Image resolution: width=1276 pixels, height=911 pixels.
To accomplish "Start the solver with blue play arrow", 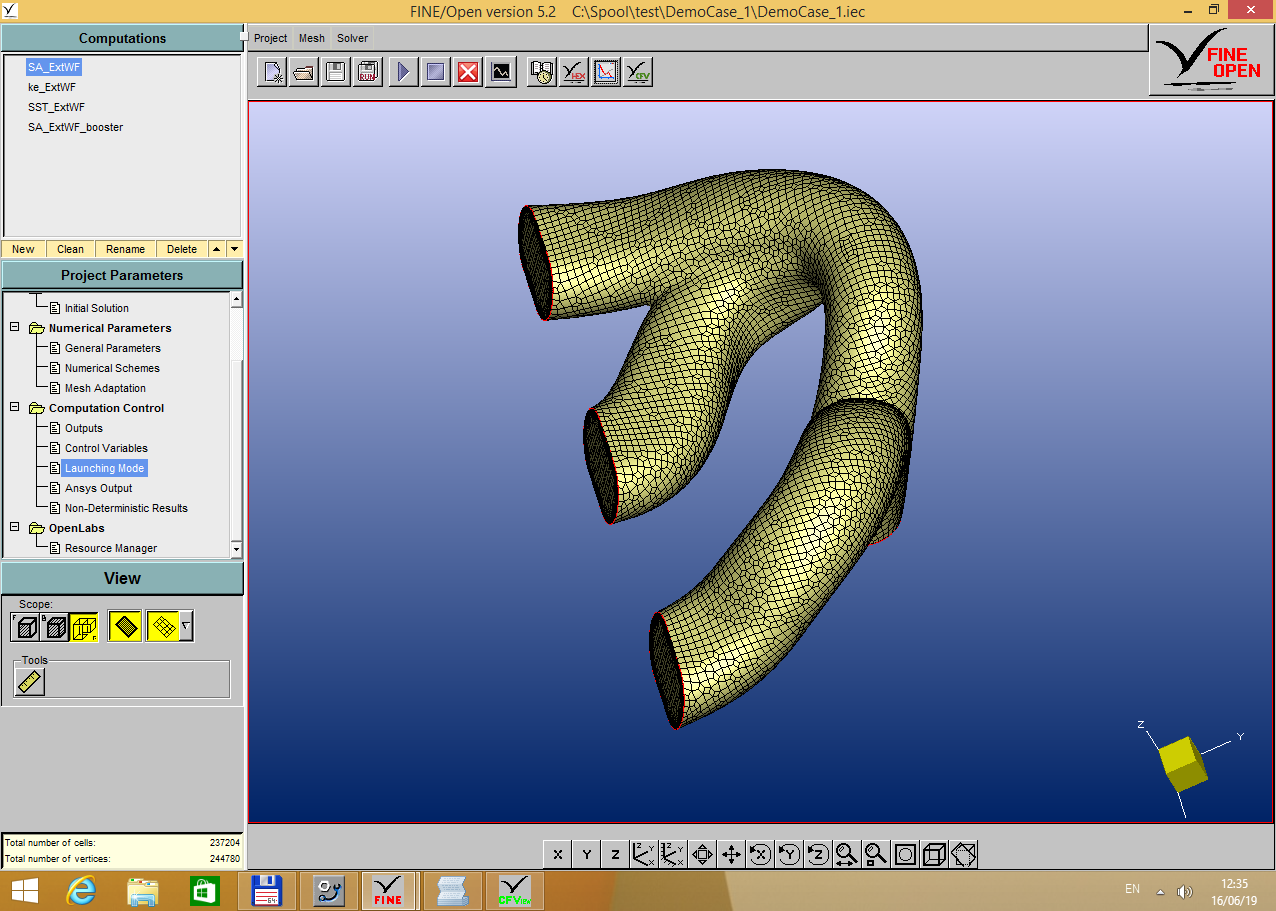I will (x=404, y=72).
